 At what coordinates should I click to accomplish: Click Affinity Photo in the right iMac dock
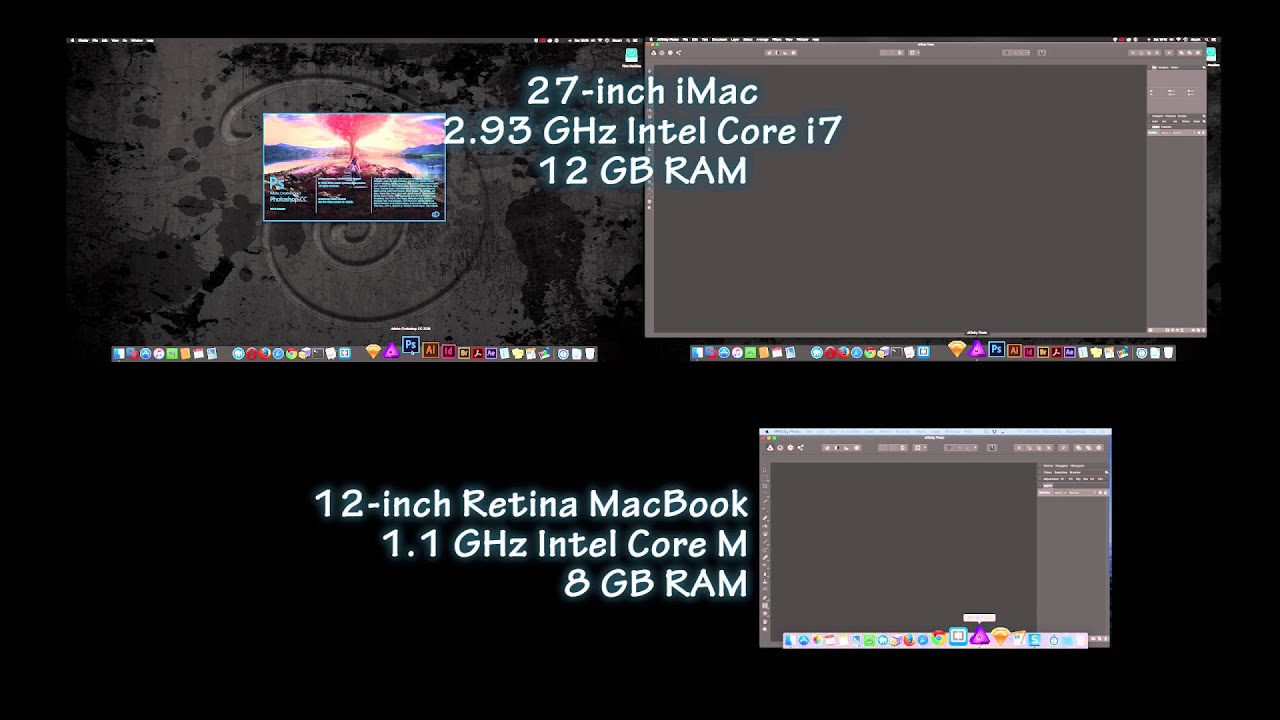975,349
